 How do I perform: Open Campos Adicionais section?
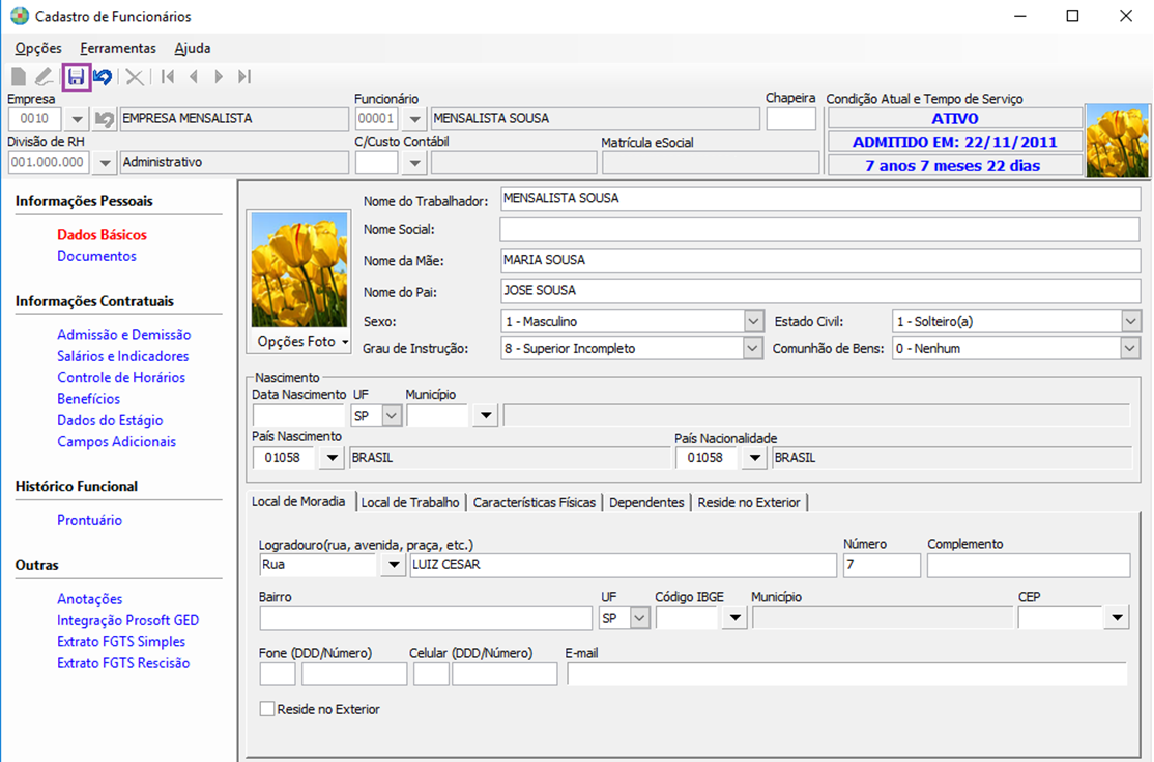[x=116, y=442]
